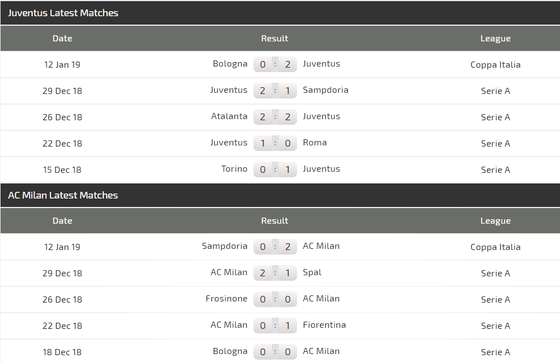
Task: Select Sampdoria in the Juventus 2:1 match
Action: coord(325,90)
